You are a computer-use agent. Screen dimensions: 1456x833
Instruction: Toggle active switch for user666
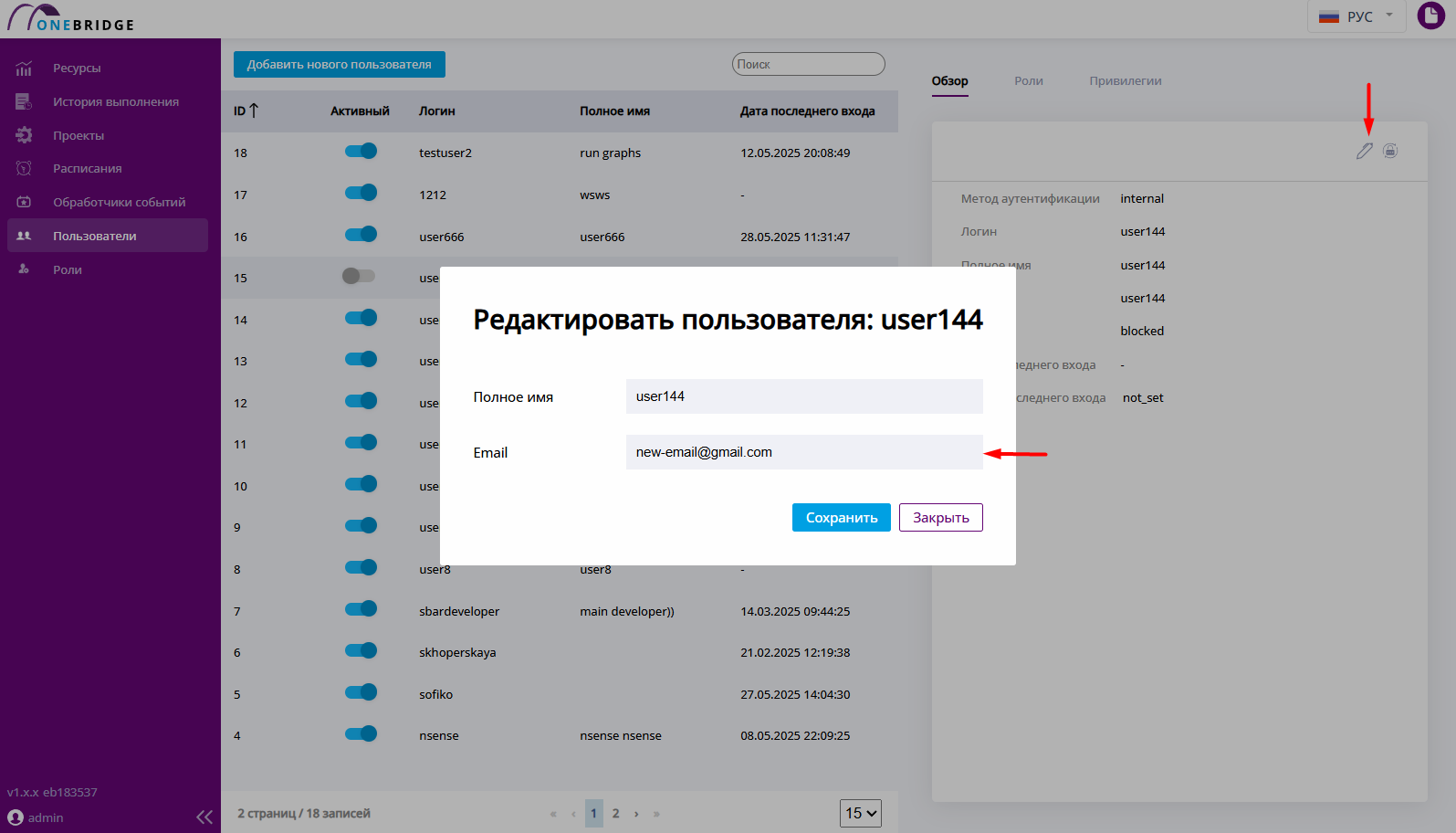[361, 235]
